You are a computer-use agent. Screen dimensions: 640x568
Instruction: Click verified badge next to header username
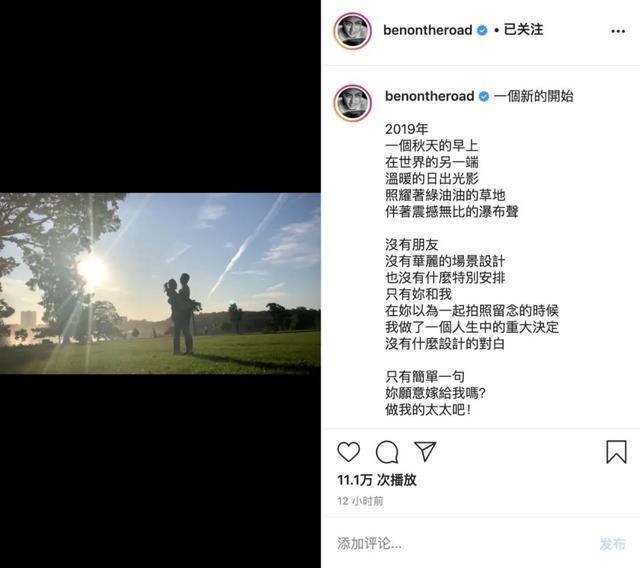pyautogui.click(x=482, y=30)
